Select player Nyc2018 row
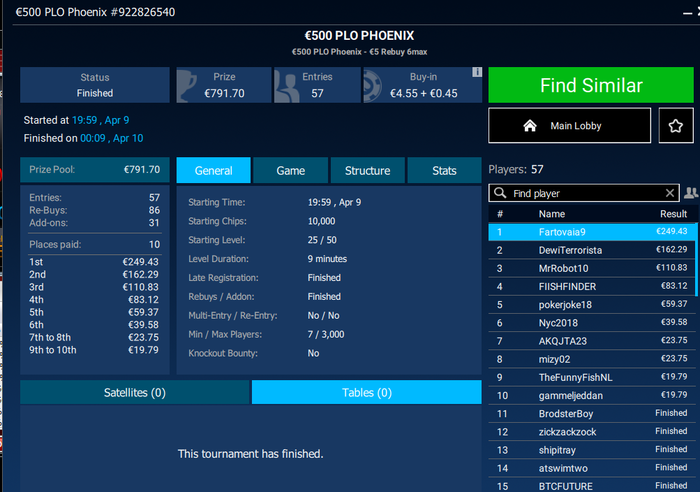Viewport: 700px width, 492px height. (x=592, y=323)
